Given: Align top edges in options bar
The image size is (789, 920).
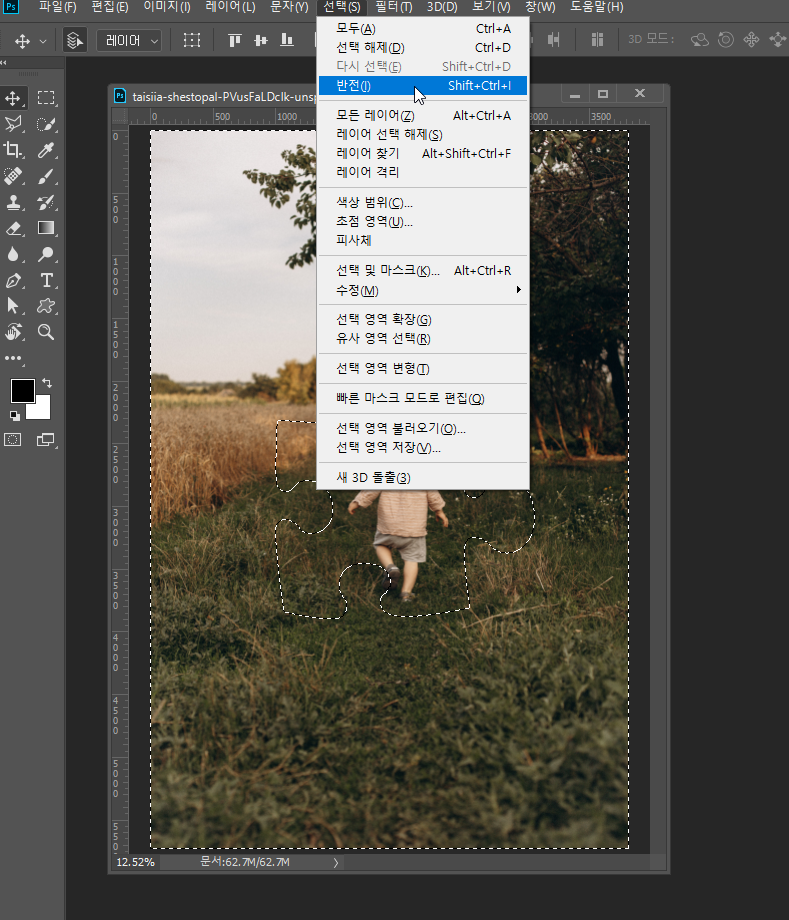Looking at the screenshot, I should point(235,40).
